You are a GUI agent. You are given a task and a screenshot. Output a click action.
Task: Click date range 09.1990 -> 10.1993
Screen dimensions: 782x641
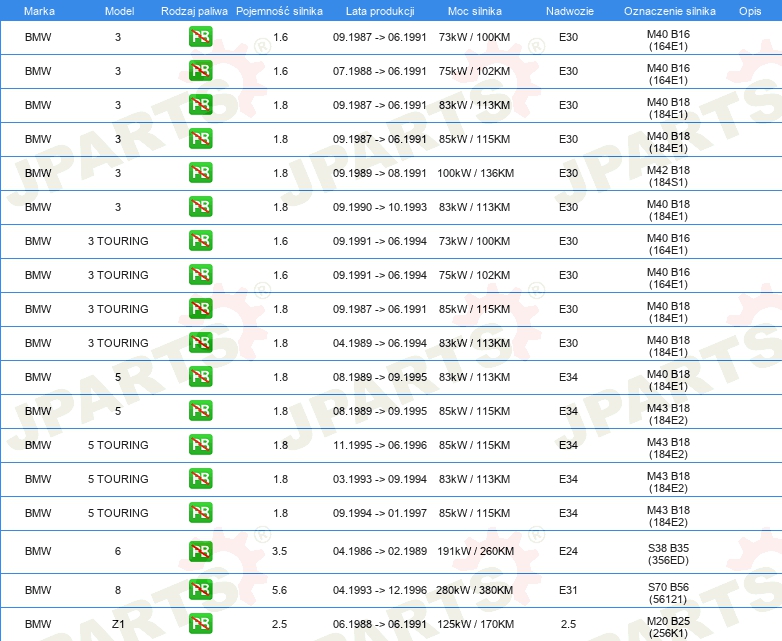tap(380, 207)
